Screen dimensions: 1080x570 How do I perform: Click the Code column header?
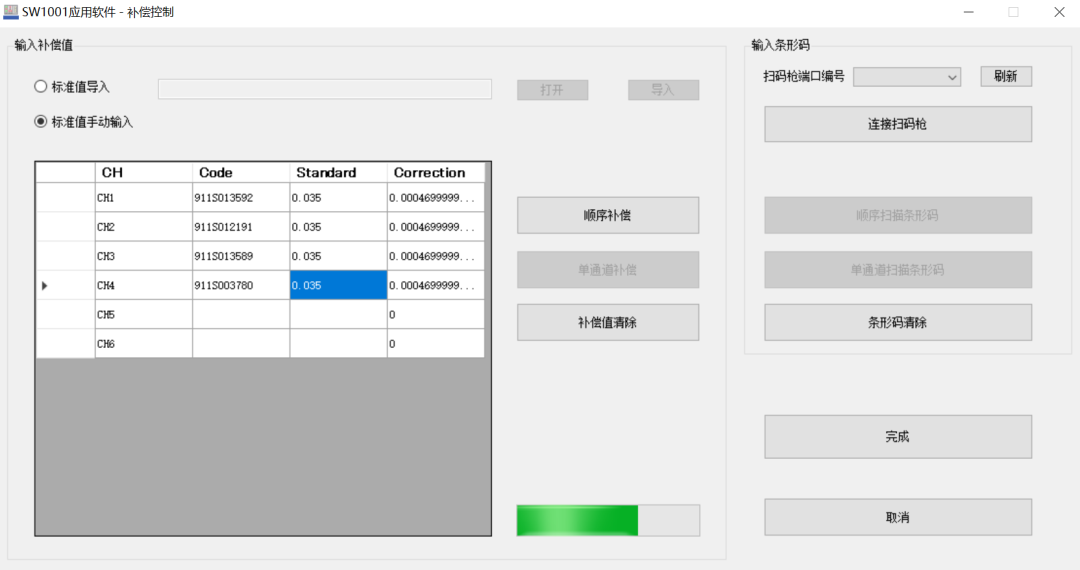point(241,172)
